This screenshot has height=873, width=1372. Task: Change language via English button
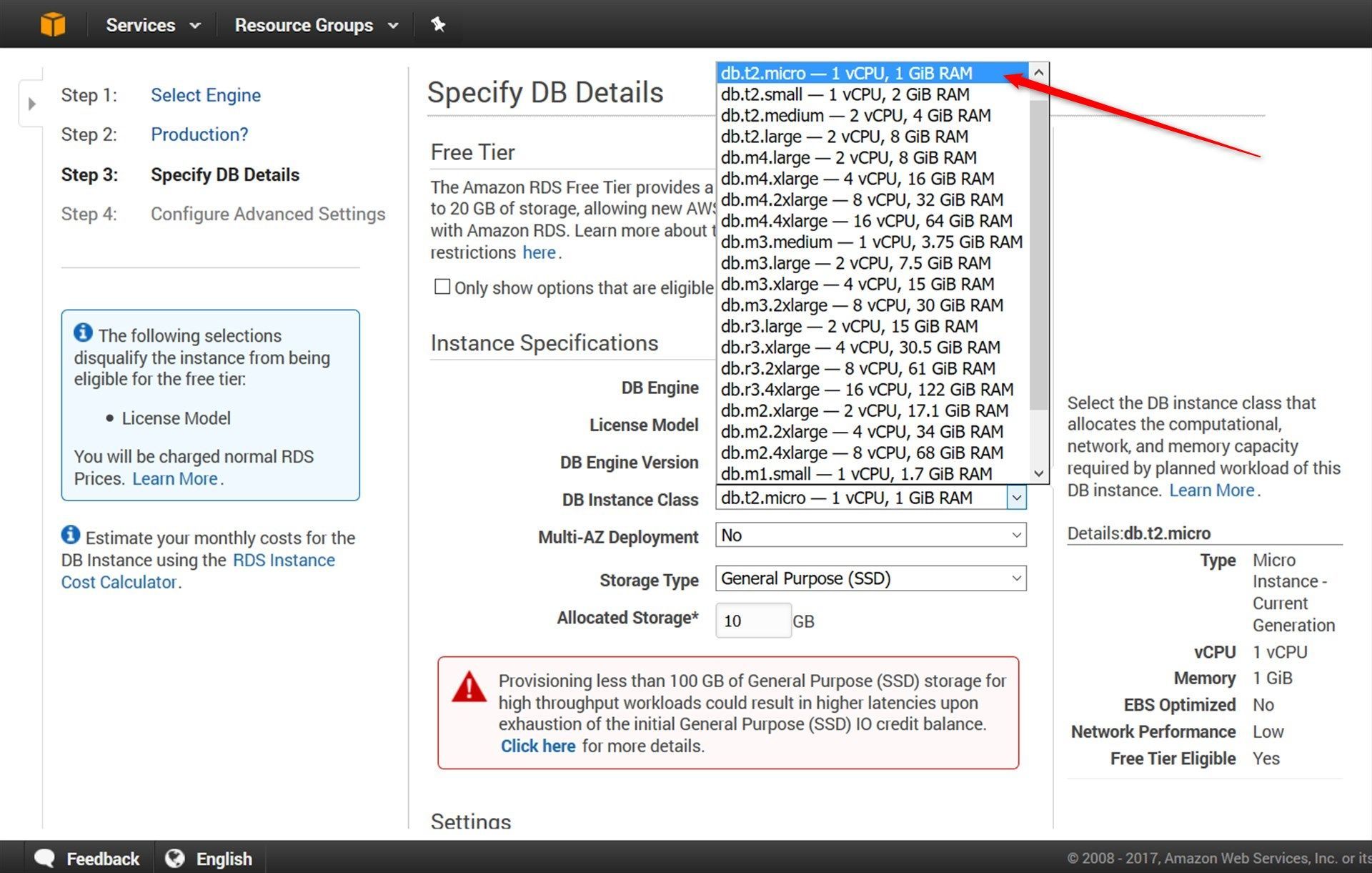[209, 858]
